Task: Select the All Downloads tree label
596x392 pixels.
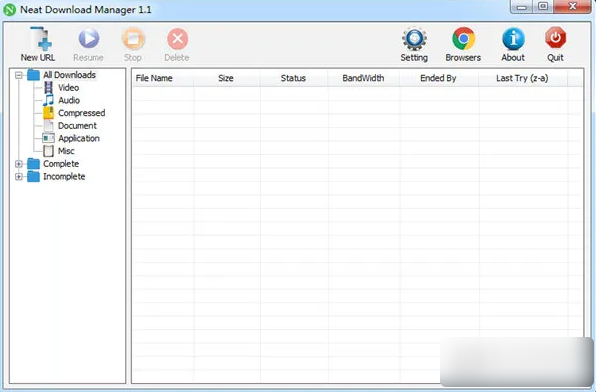Action: click(x=69, y=75)
